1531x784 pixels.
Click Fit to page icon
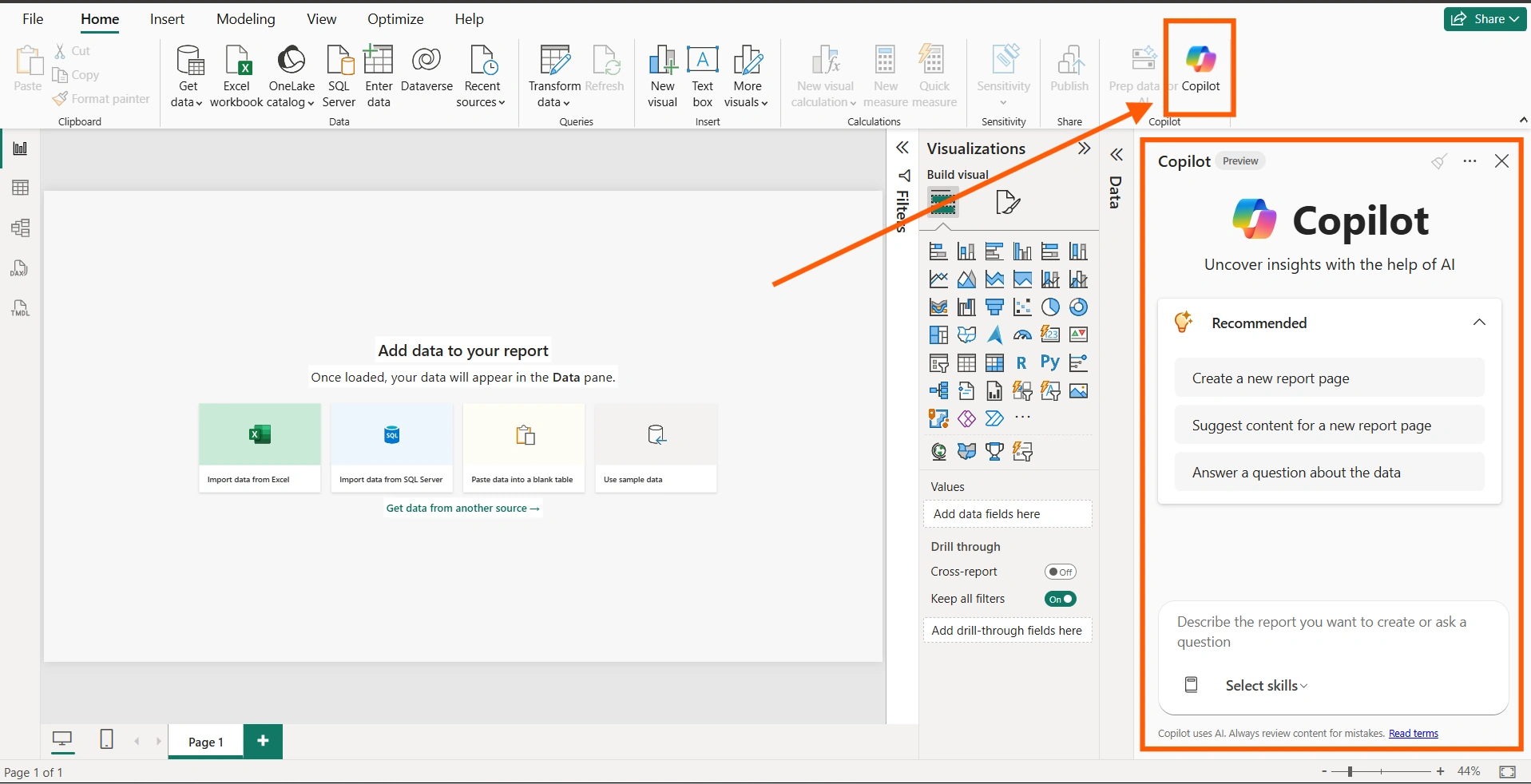coord(1507,772)
